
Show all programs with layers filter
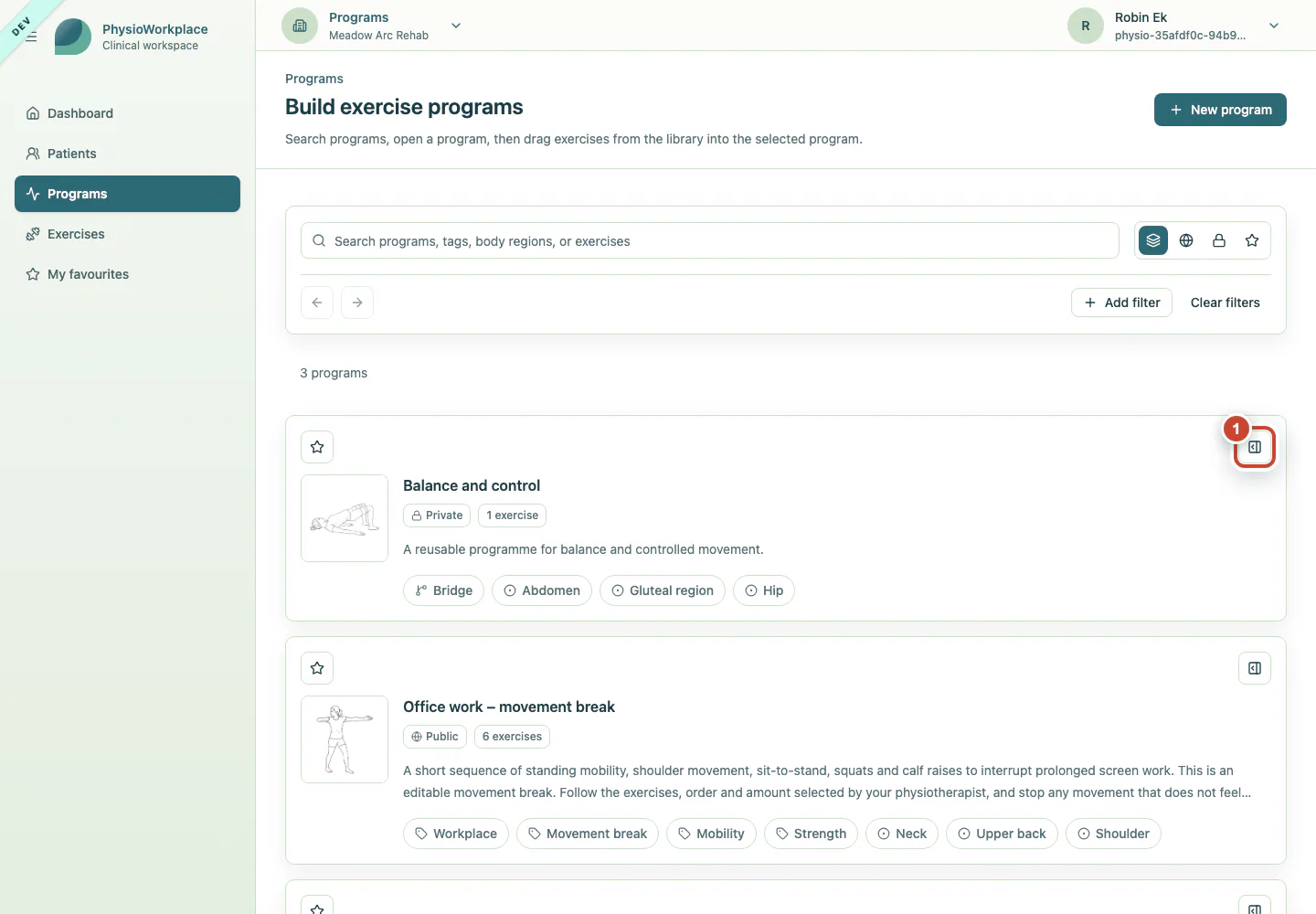click(x=1153, y=240)
